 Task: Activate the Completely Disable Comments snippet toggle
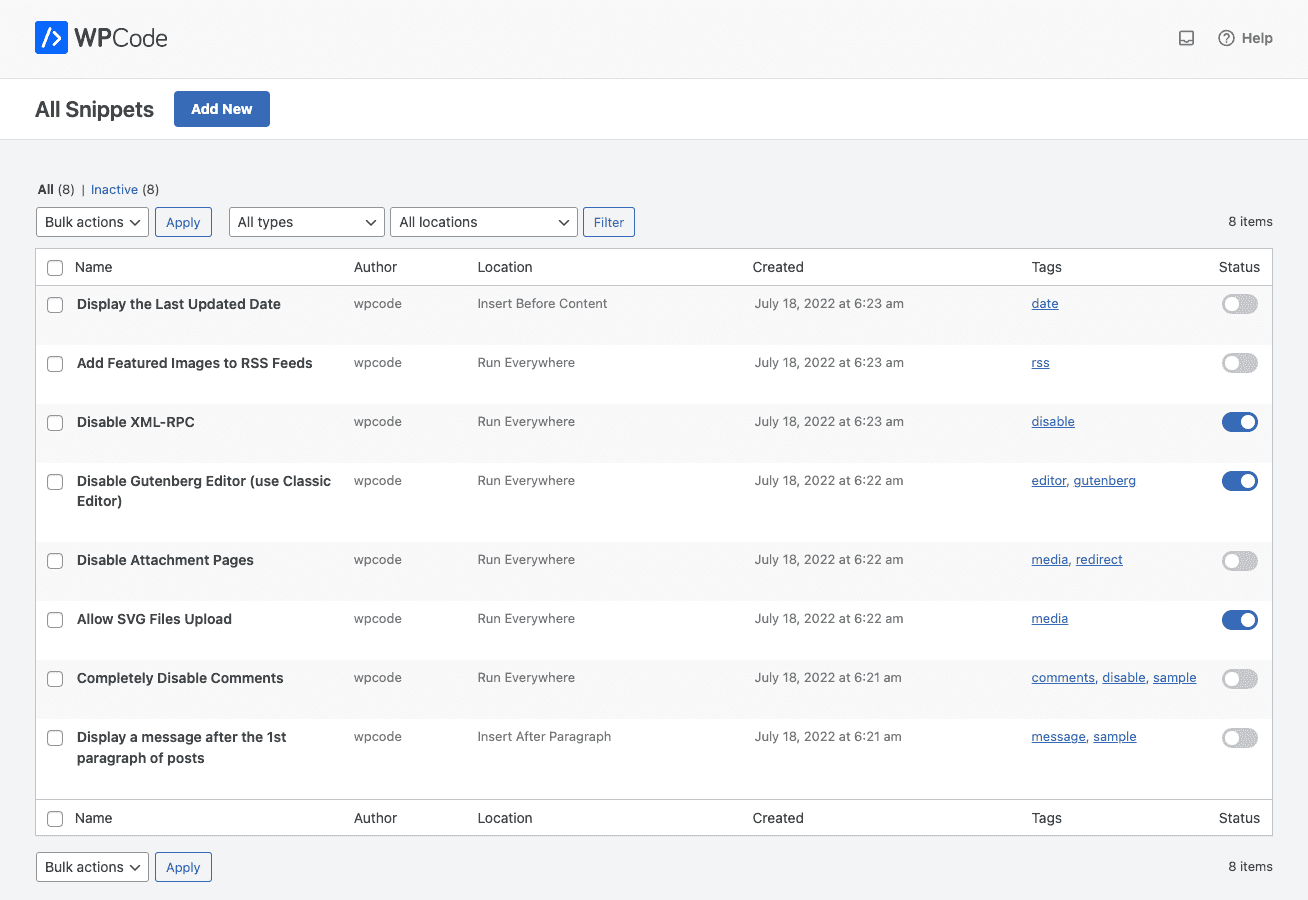1239,679
